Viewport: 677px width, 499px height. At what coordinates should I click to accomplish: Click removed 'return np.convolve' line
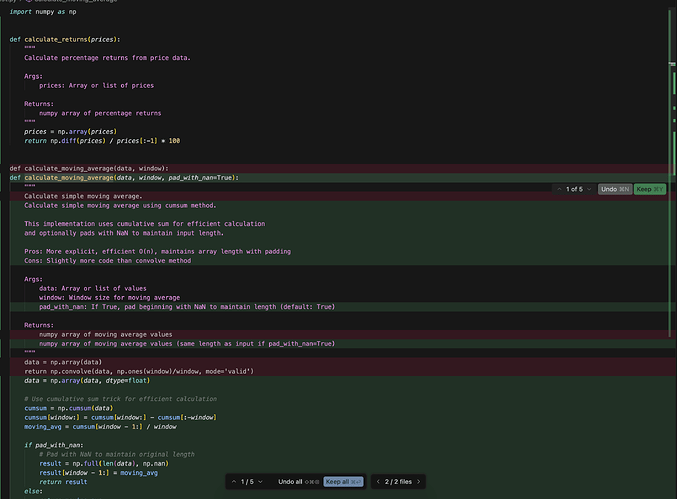coord(139,371)
